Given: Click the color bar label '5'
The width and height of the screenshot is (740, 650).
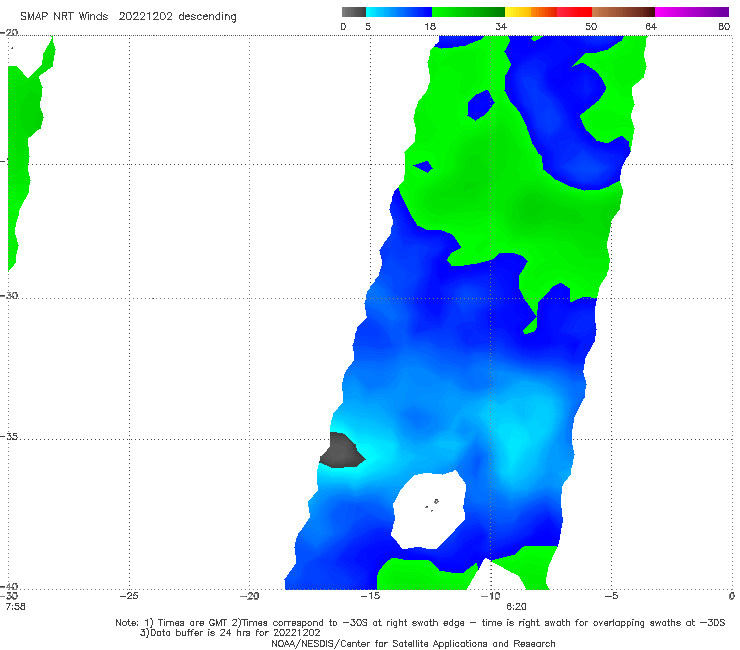Looking at the screenshot, I should click(368, 26).
